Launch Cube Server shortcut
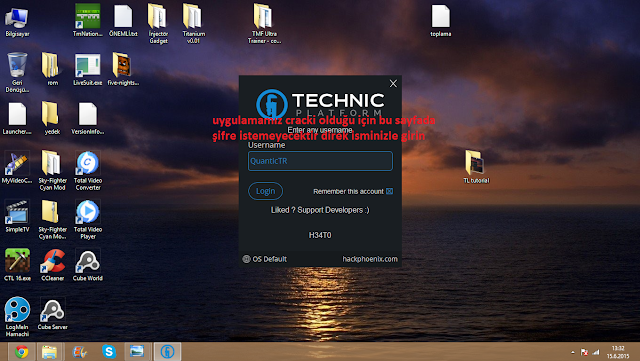This screenshot has width=640, height=361. coord(53,314)
